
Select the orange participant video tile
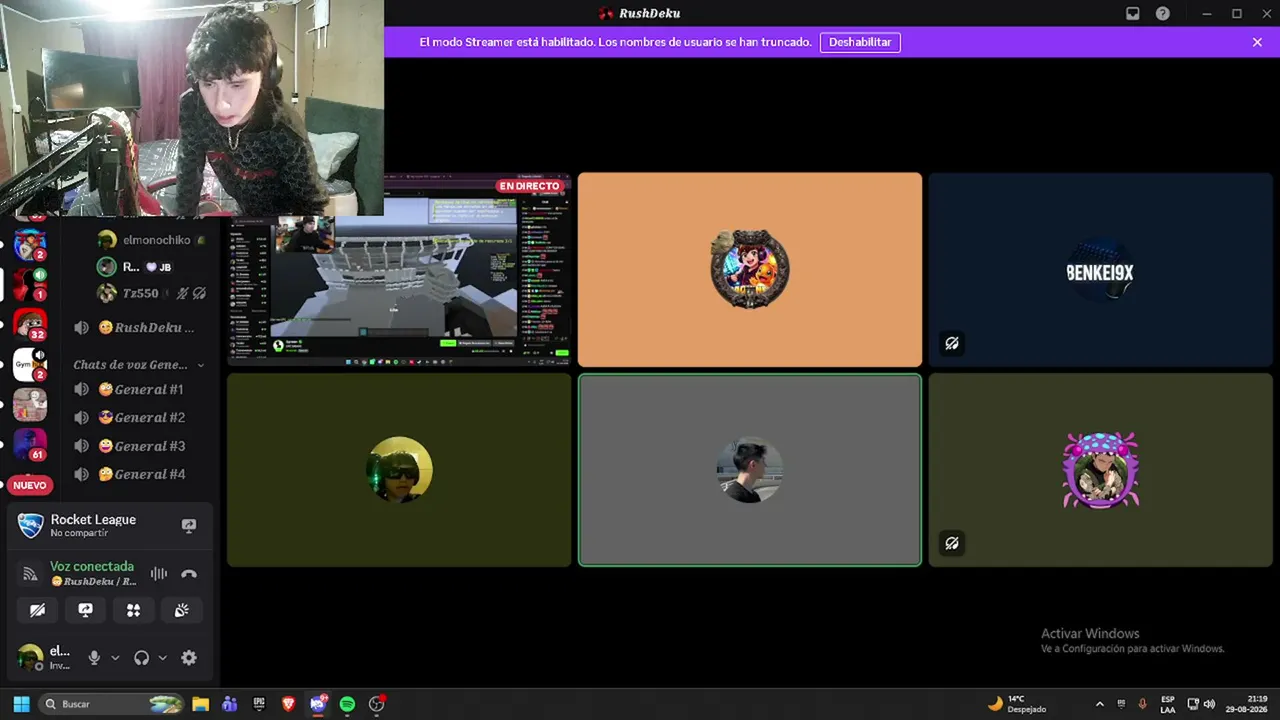(750, 270)
